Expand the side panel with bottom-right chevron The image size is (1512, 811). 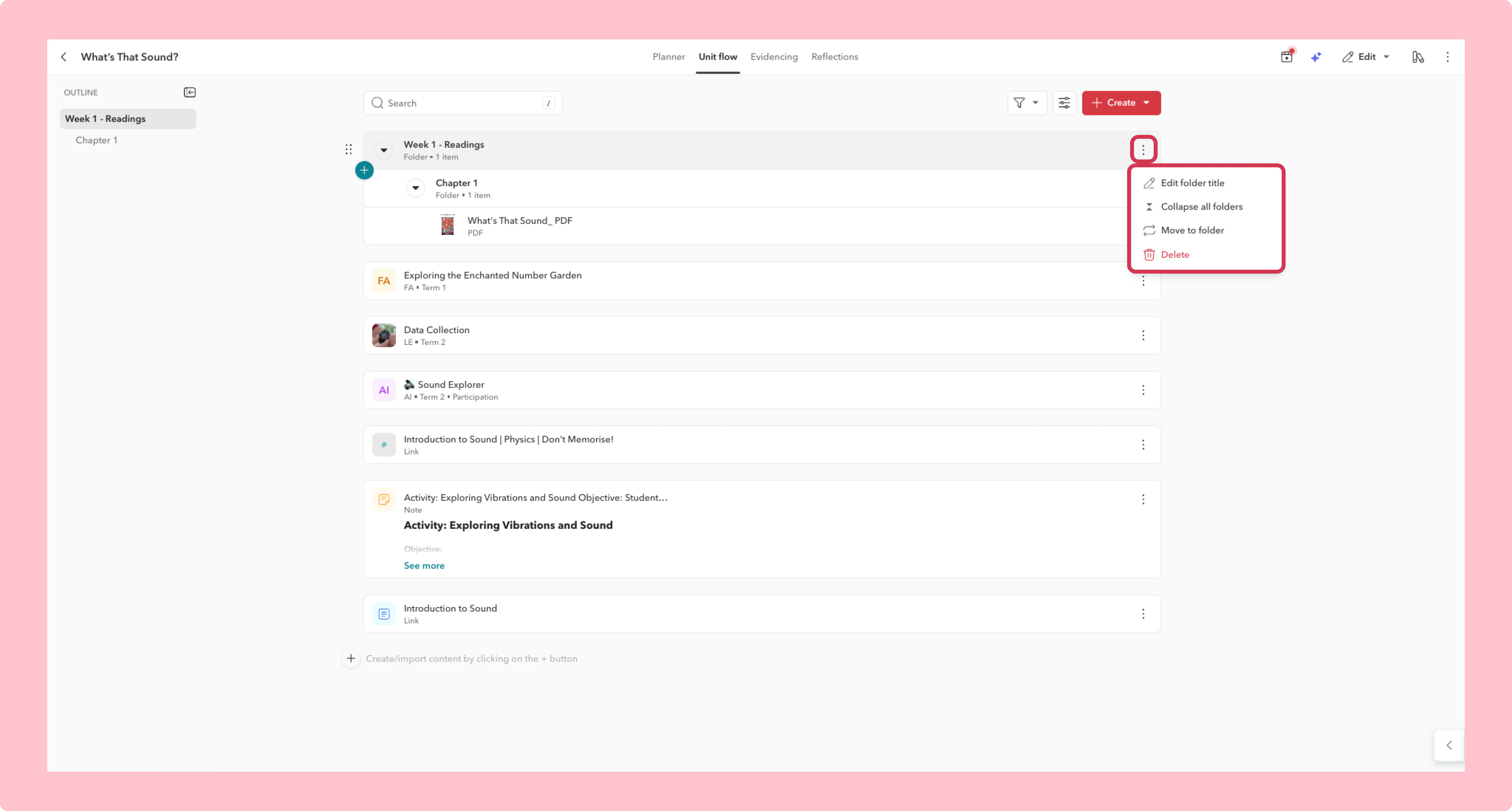pos(1449,745)
